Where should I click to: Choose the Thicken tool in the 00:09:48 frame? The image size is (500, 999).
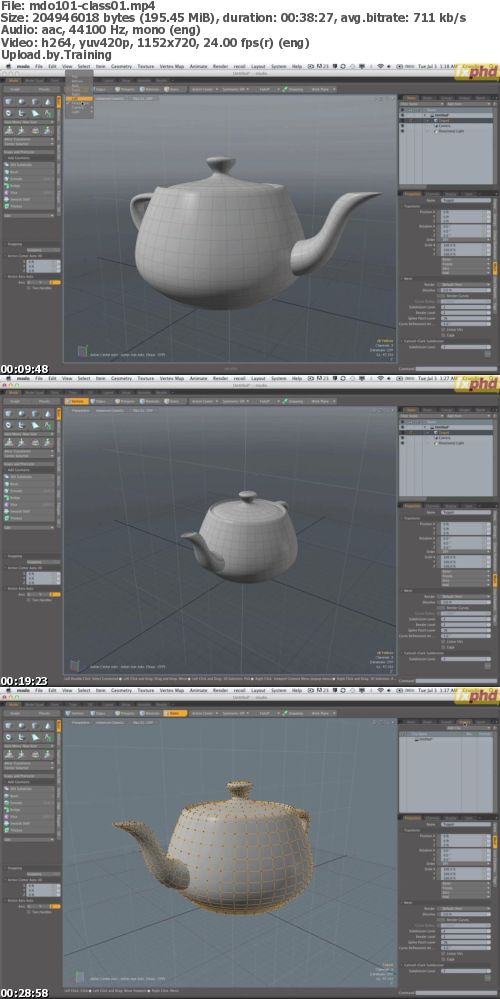[29, 206]
